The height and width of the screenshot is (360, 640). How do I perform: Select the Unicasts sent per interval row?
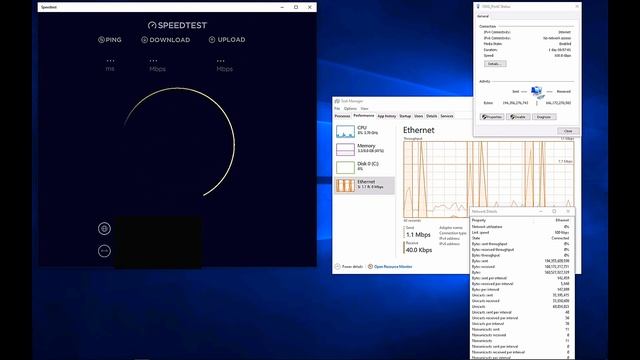click(520, 312)
